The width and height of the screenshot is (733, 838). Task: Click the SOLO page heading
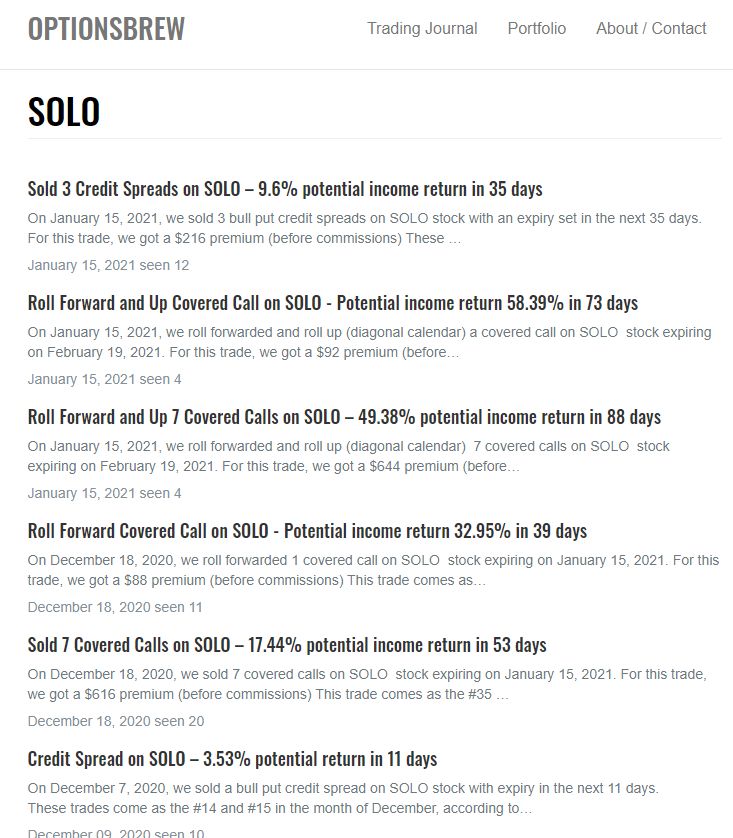tap(64, 112)
